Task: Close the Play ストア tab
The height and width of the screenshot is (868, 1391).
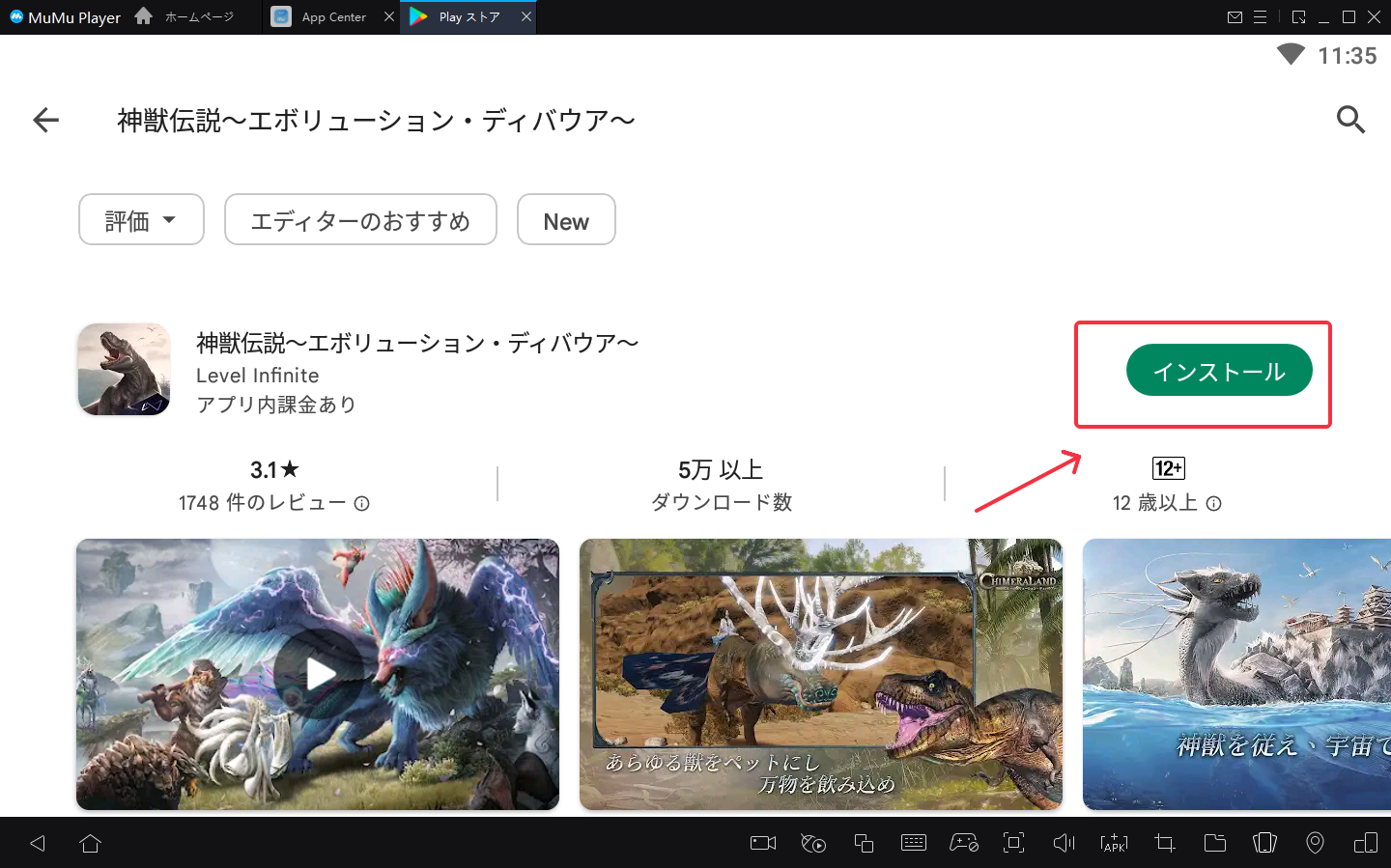Action: [526, 17]
